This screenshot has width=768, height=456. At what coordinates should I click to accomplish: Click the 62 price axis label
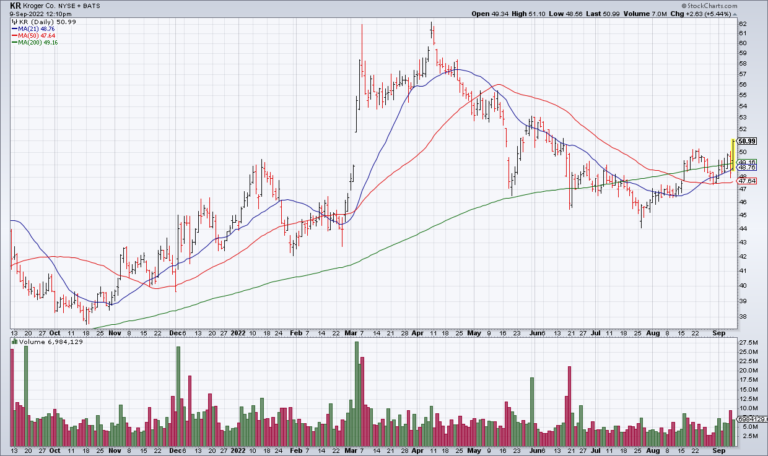(x=743, y=24)
